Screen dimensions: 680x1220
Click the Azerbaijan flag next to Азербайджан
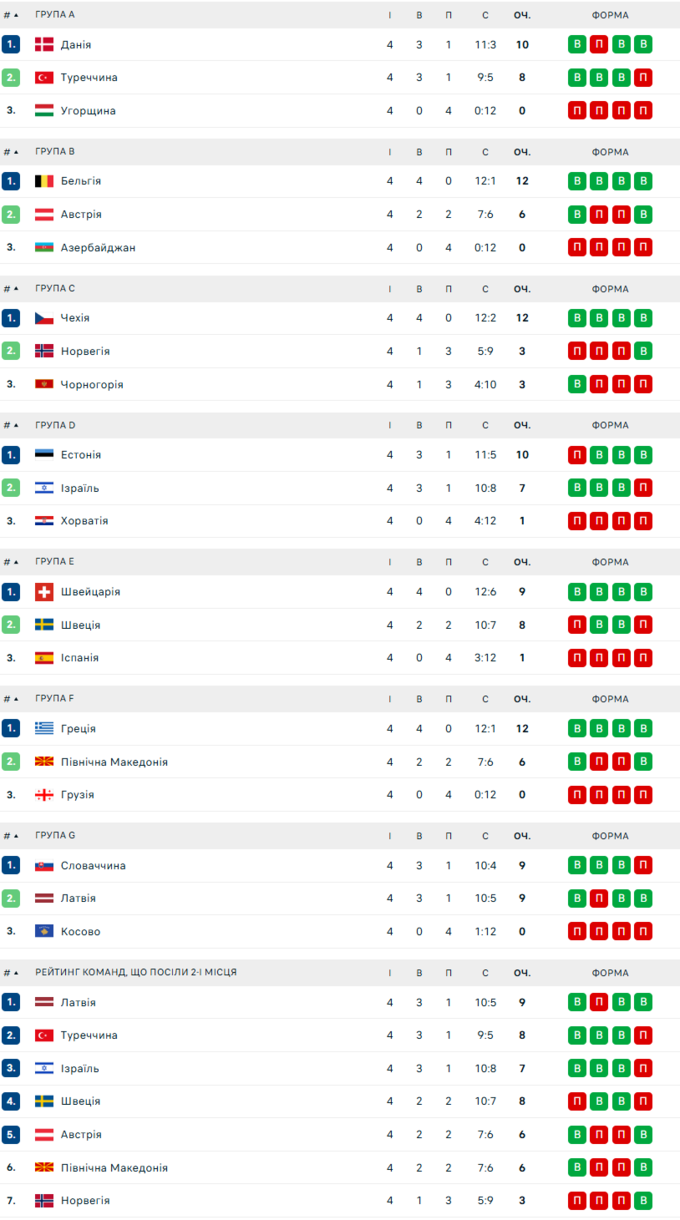44,248
